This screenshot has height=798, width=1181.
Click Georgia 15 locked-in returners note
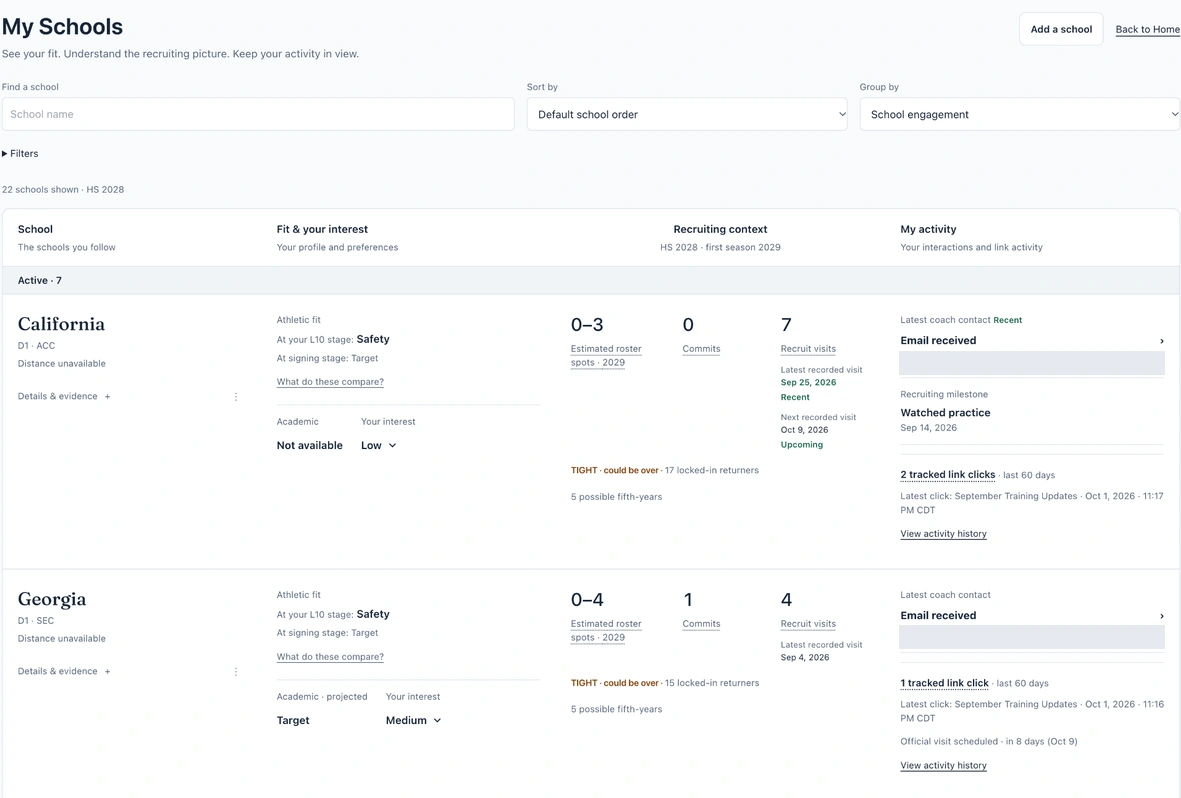click(x=712, y=683)
